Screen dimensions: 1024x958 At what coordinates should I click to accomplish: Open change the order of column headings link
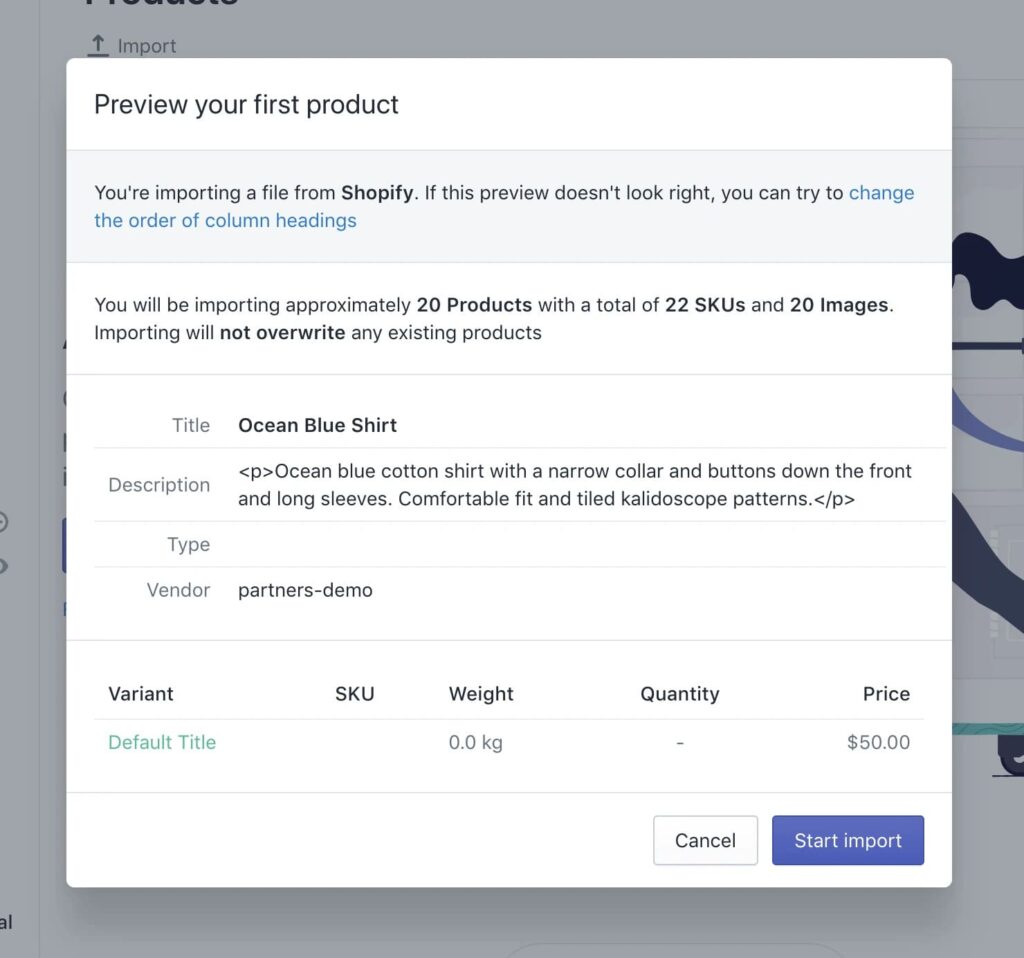504,206
